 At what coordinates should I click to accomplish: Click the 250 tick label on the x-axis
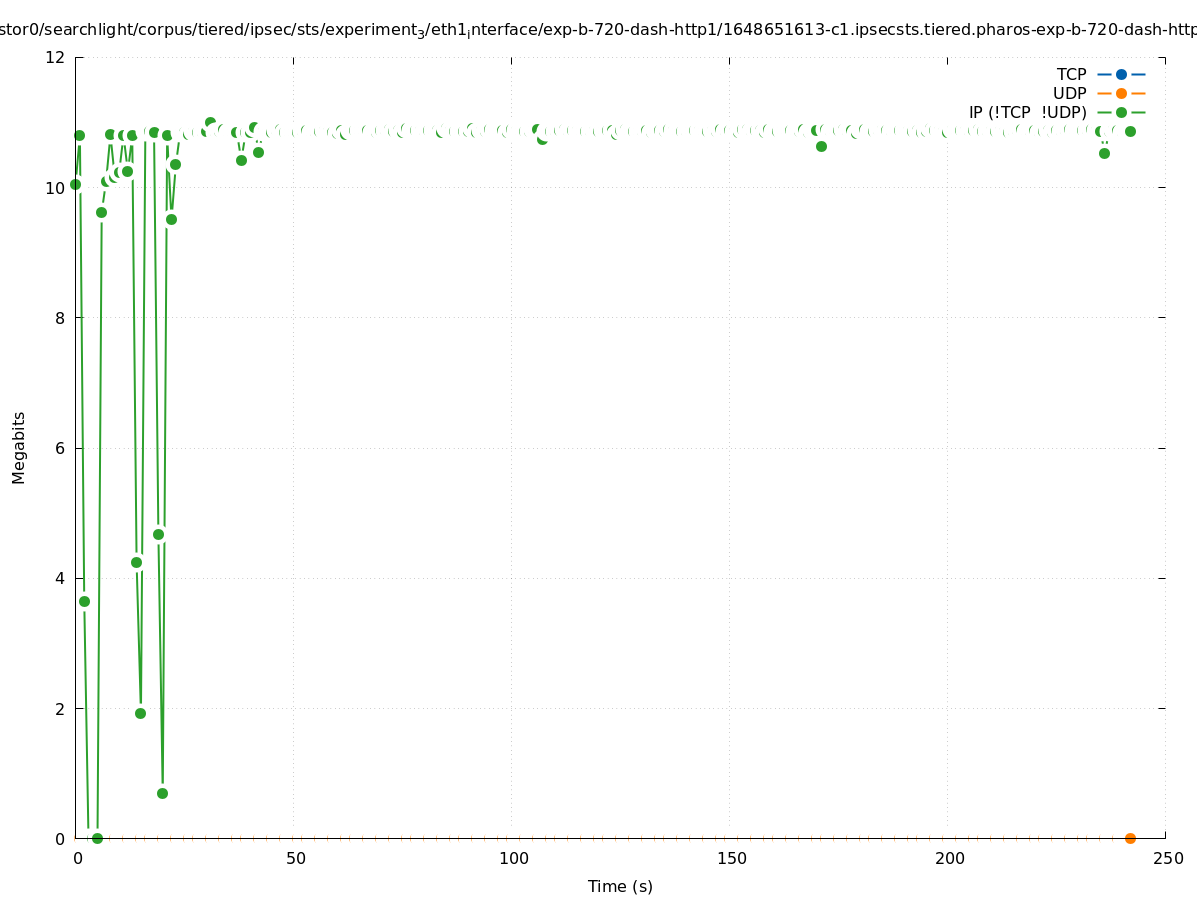point(1167,859)
